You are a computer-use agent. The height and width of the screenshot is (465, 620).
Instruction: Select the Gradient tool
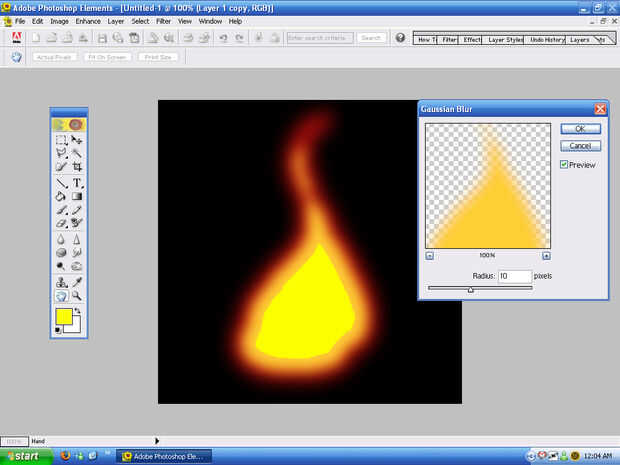[x=77, y=196]
